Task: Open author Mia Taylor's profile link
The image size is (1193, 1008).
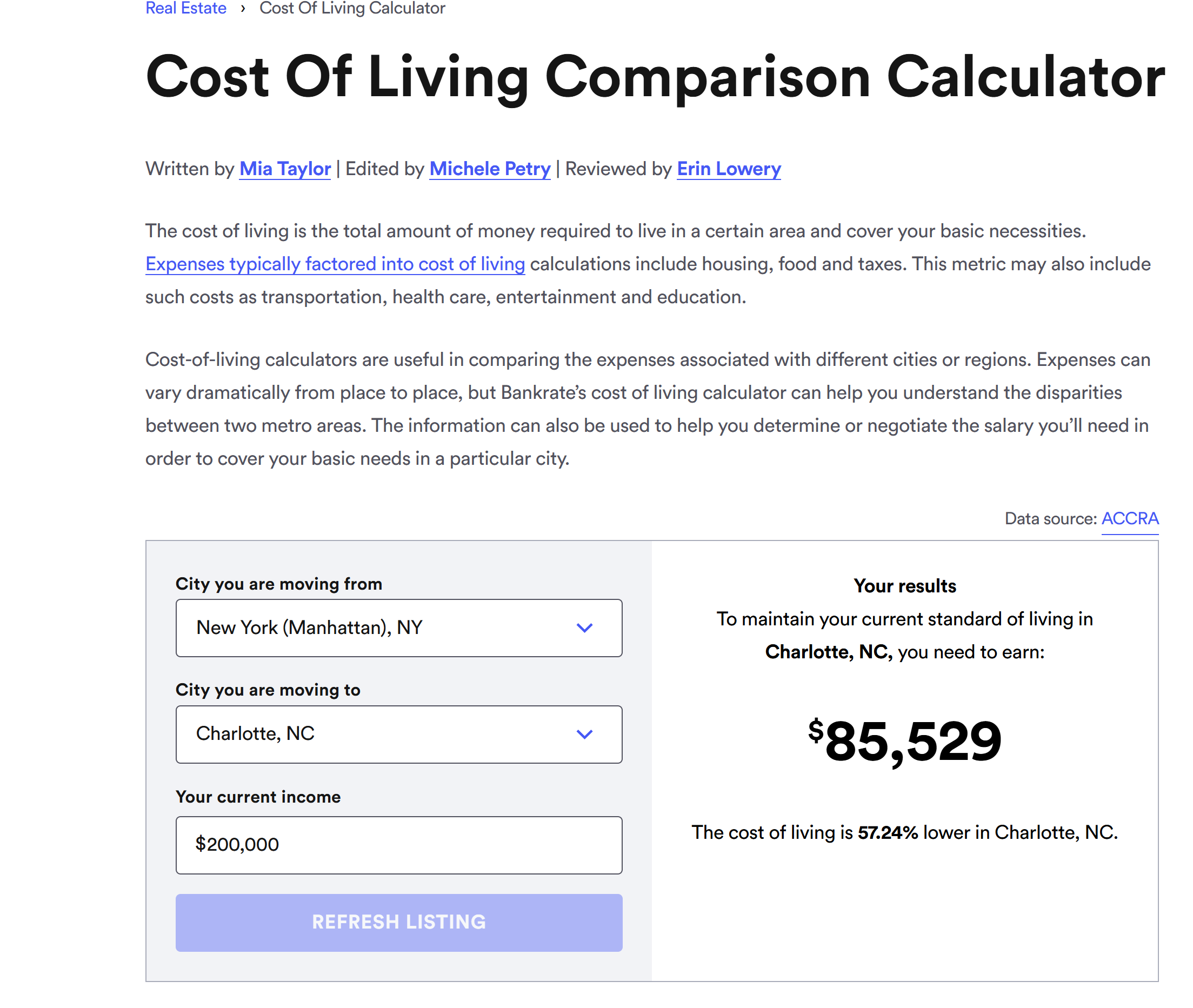Action: click(x=284, y=169)
